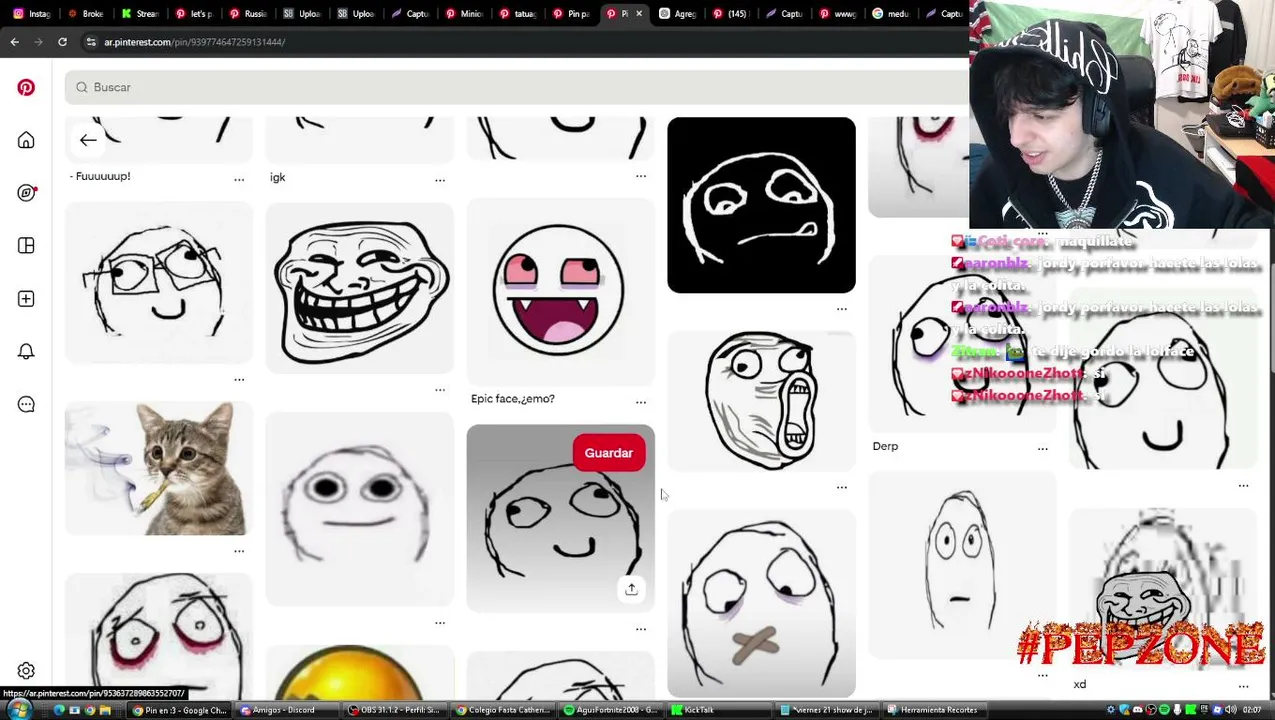The image size is (1275, 720).
Task: Open site info icon beside the URL
Action: coord(91,42)
